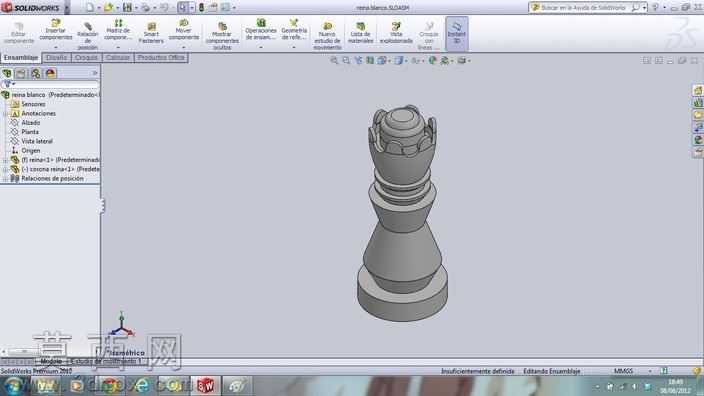Switch to Croquis tab
The width and height of the screenshot is (704, 396).
click(x=86, y=57)
